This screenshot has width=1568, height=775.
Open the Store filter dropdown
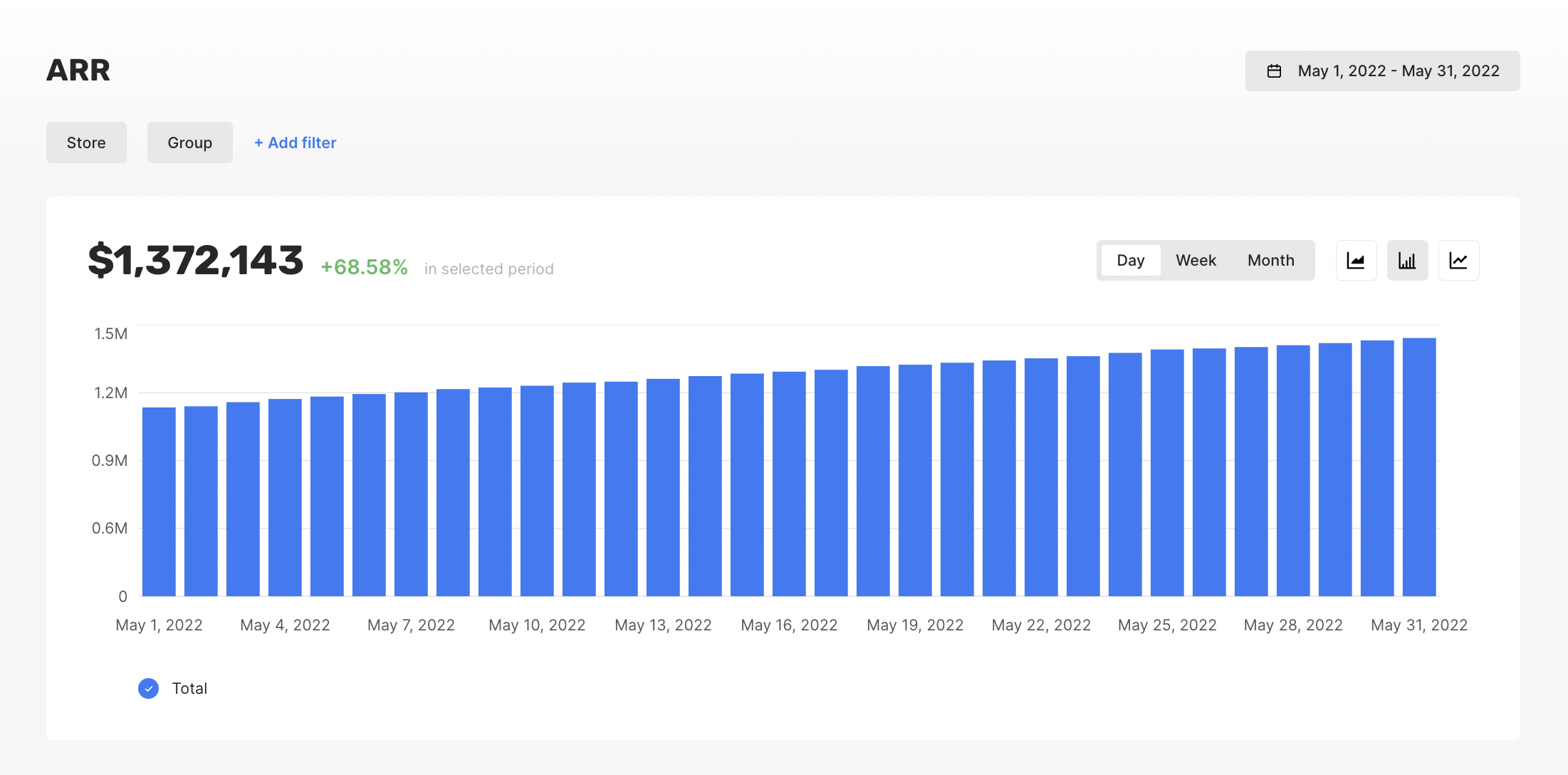click(x=86, y=142)
